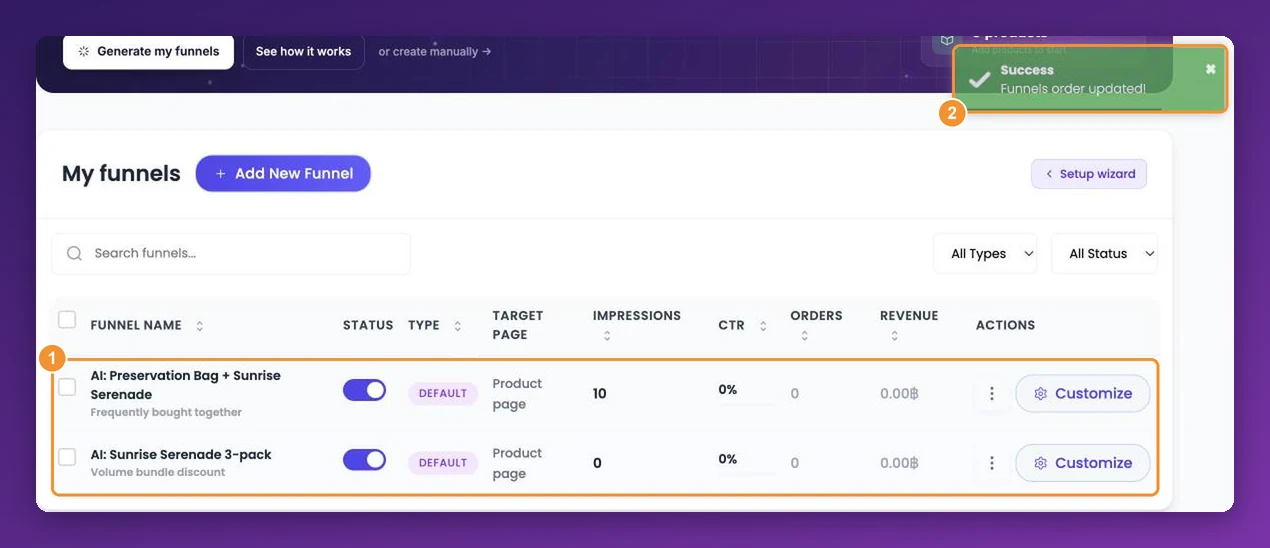
Task: Click DEFAULT badge of 3-pack row
Action: [x=443, y=463]
